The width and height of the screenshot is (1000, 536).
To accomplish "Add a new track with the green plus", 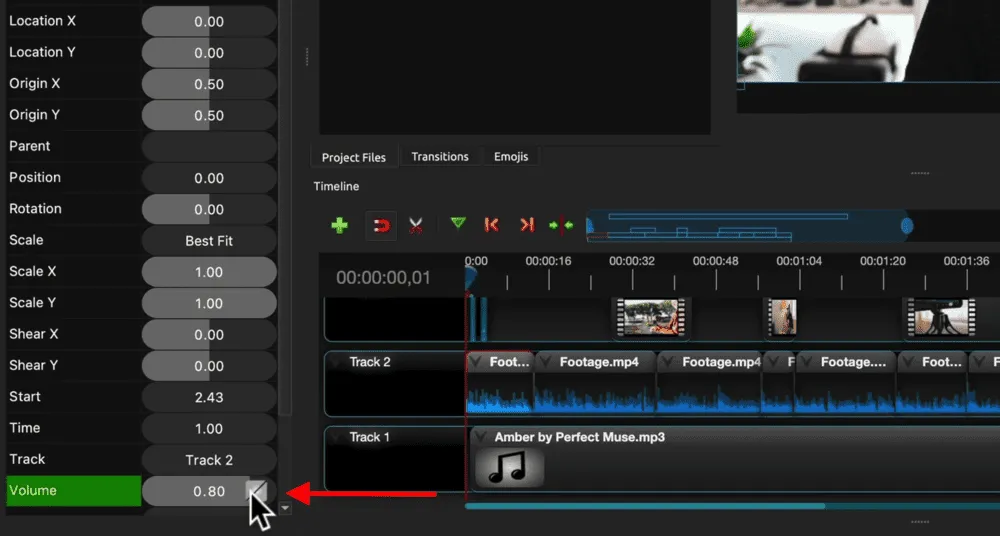I will [339, 226].
